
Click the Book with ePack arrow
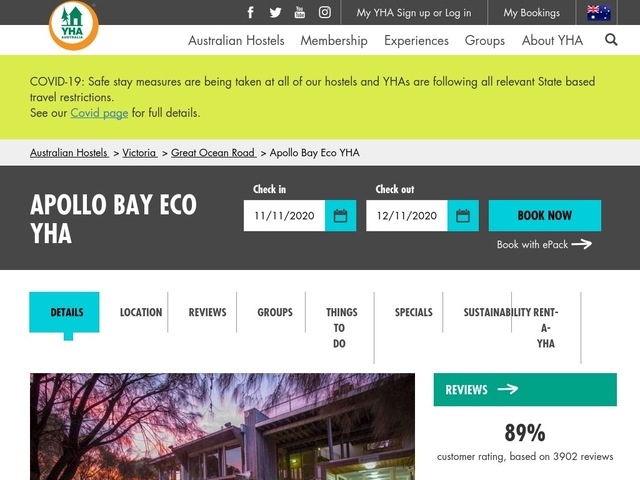pyautogui.click(x=582, y=244)
